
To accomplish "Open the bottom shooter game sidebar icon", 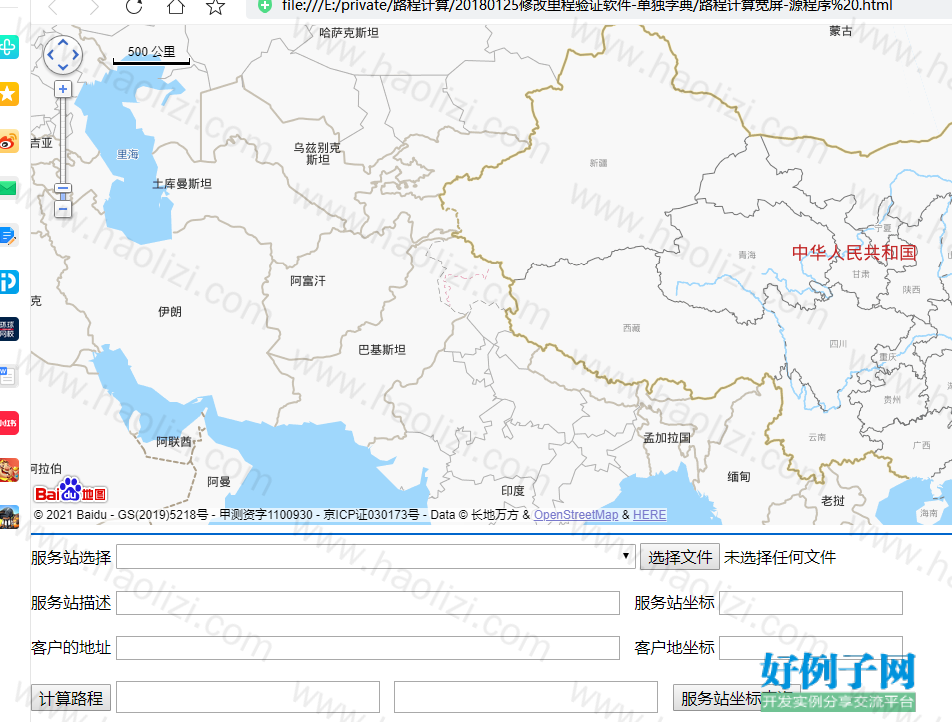I will point(8,517).
